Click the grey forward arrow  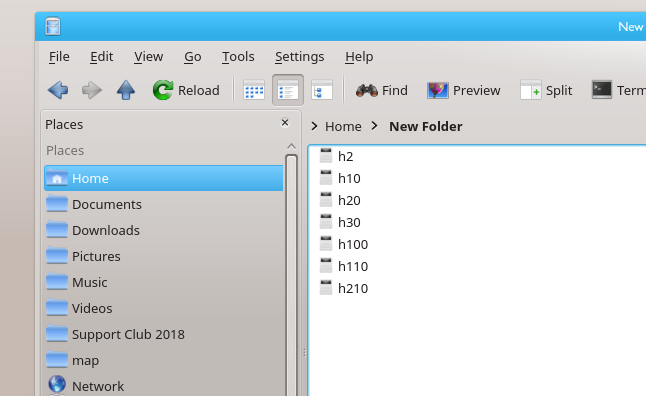point(92,90)
